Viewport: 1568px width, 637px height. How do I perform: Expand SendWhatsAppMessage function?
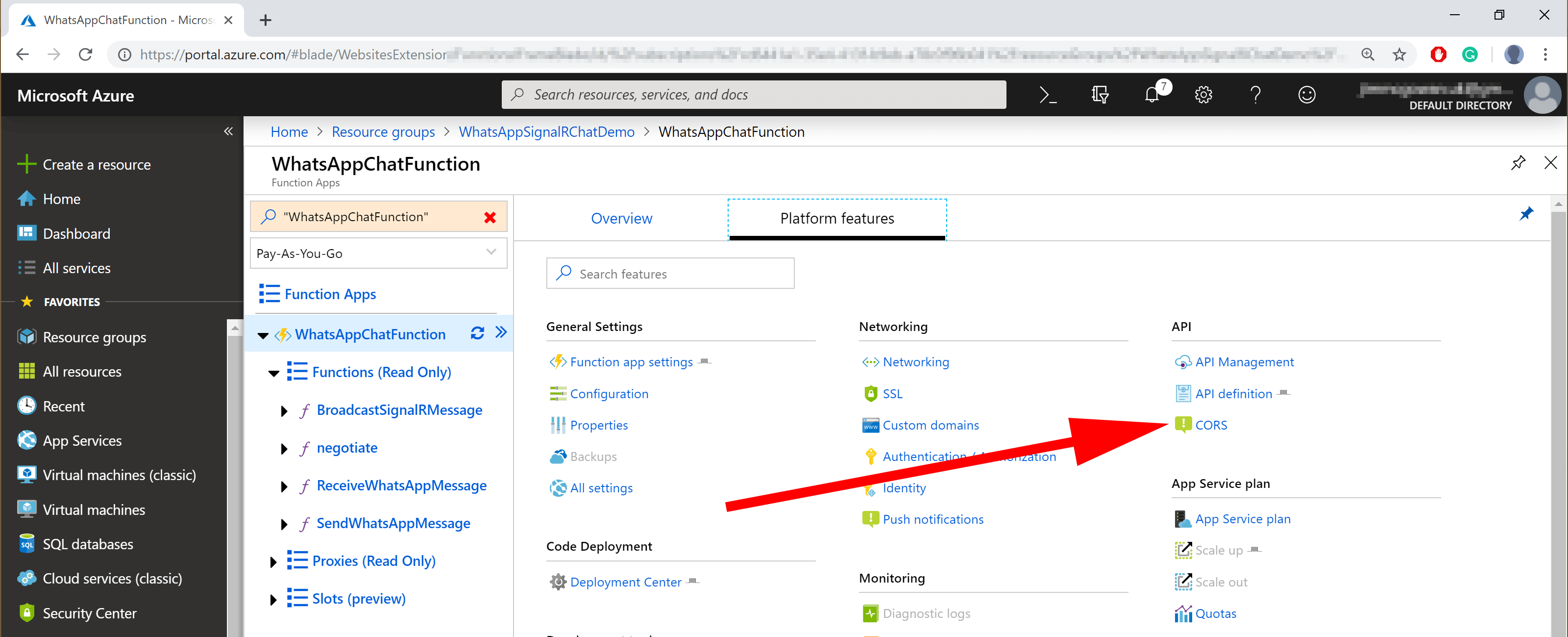(x=284, y=524)
